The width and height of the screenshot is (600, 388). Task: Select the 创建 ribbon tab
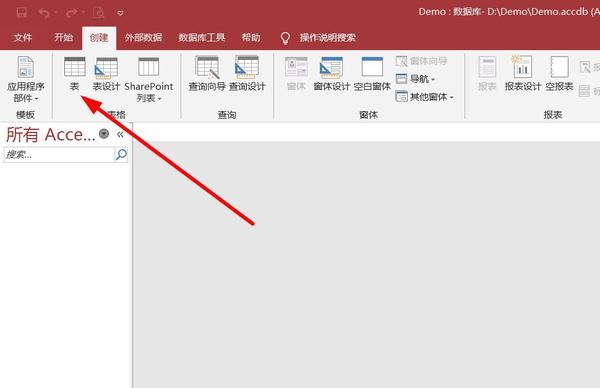99,37
